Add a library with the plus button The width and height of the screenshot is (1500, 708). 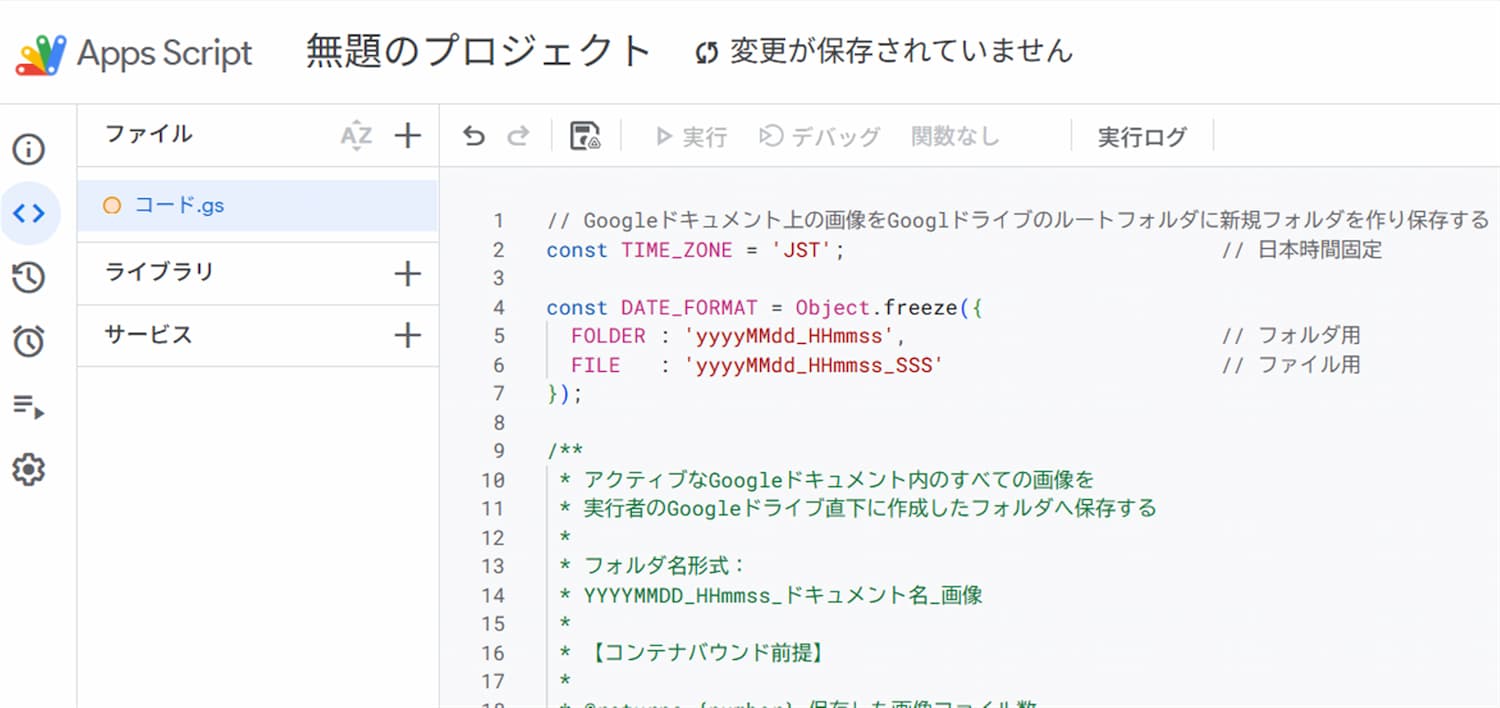pyautogui.click(x=408, y=272)
